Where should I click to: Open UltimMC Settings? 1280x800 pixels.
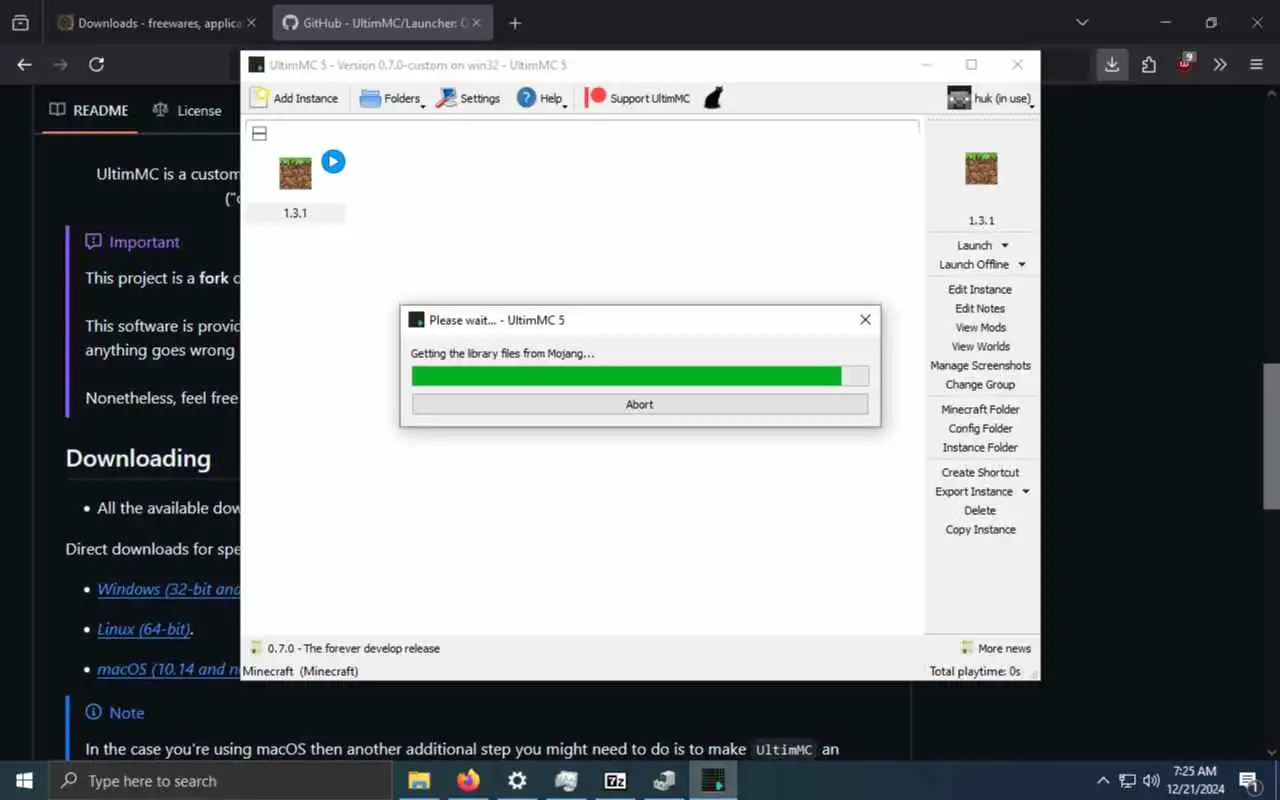click(467, 98)
